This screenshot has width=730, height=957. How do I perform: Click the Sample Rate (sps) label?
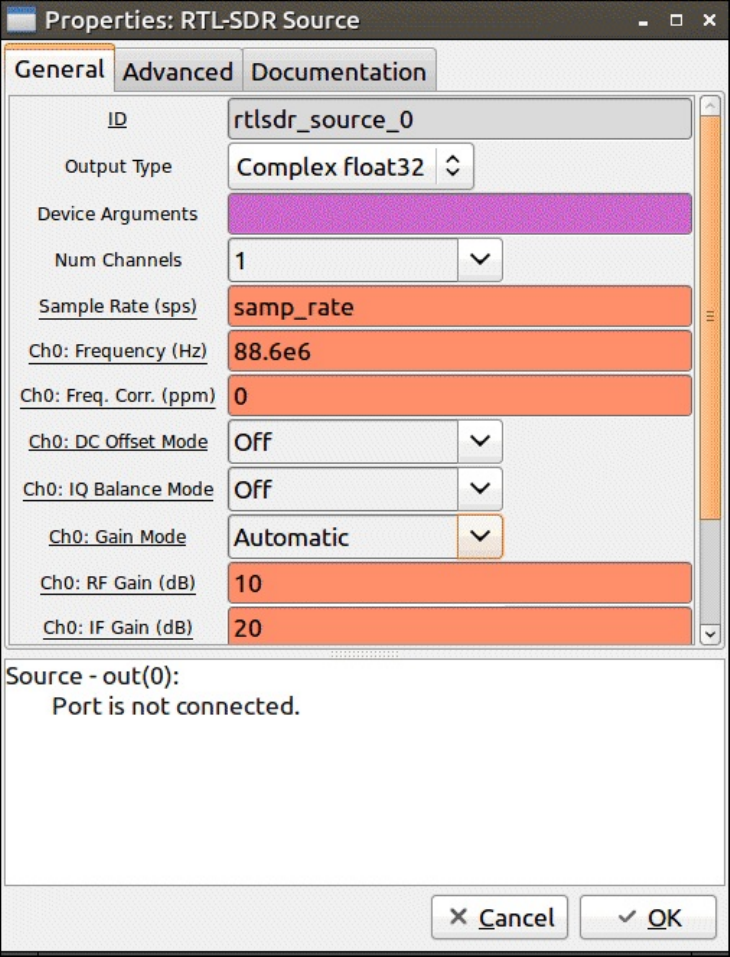point(118,306)
